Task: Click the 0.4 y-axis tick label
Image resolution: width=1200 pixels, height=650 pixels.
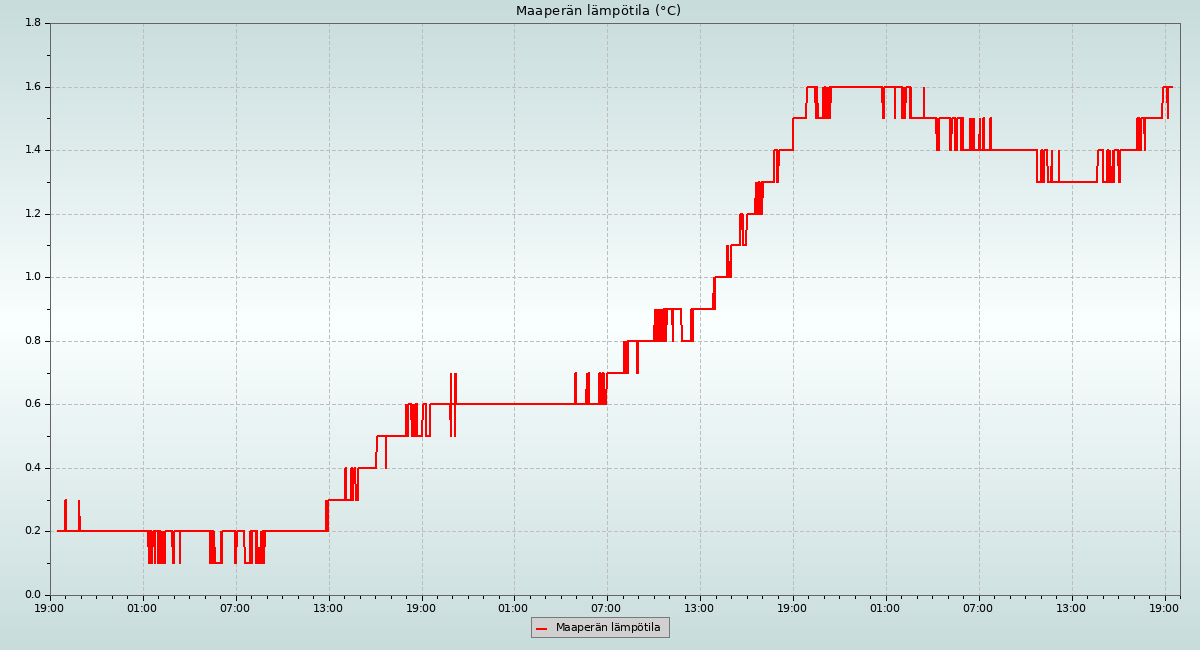Action: (x=32, y=468)
